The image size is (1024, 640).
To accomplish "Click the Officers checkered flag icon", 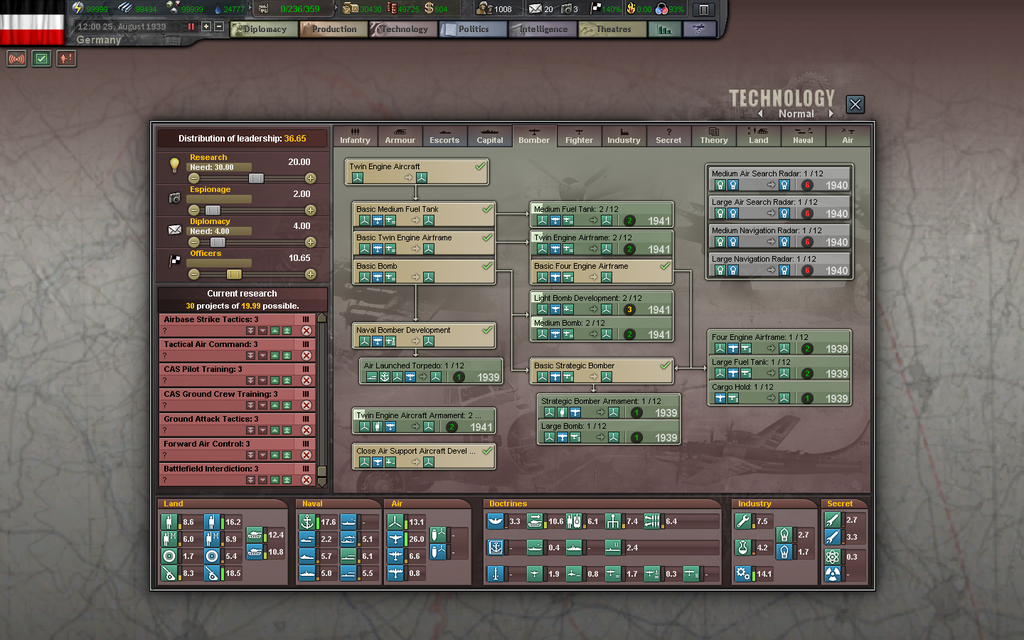I will (174, 261).
